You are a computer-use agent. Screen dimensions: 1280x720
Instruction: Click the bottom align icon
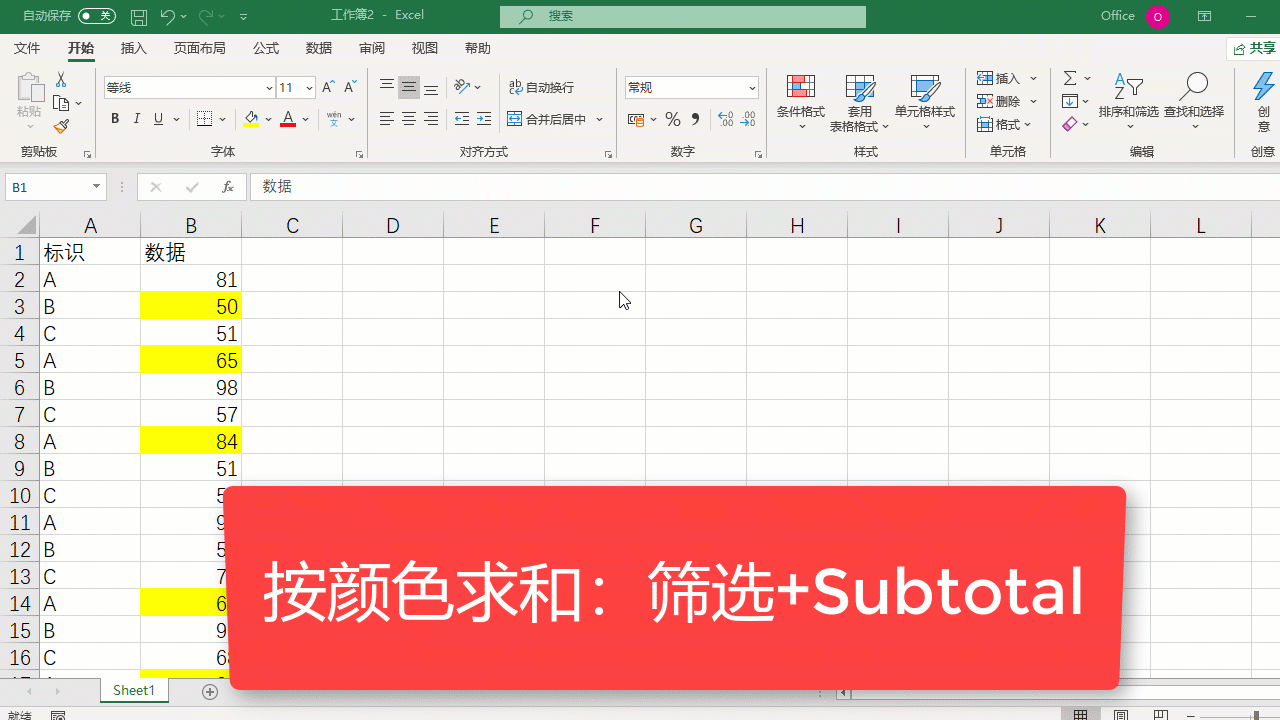[431, 88]
